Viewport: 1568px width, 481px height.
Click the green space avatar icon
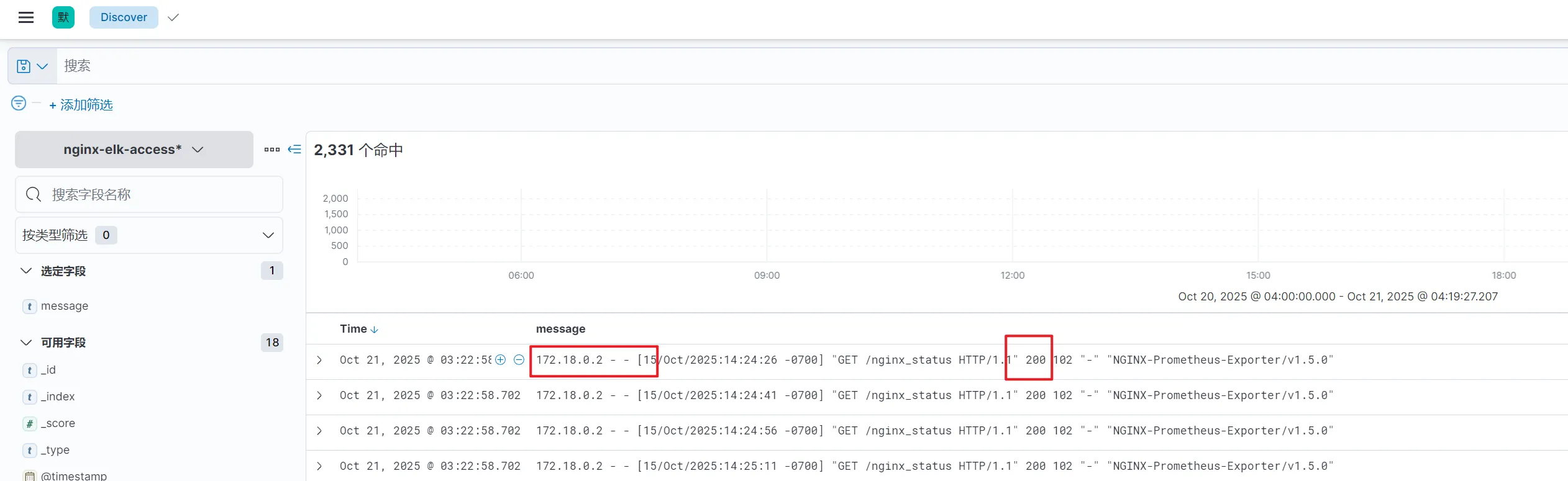(63, 17)
